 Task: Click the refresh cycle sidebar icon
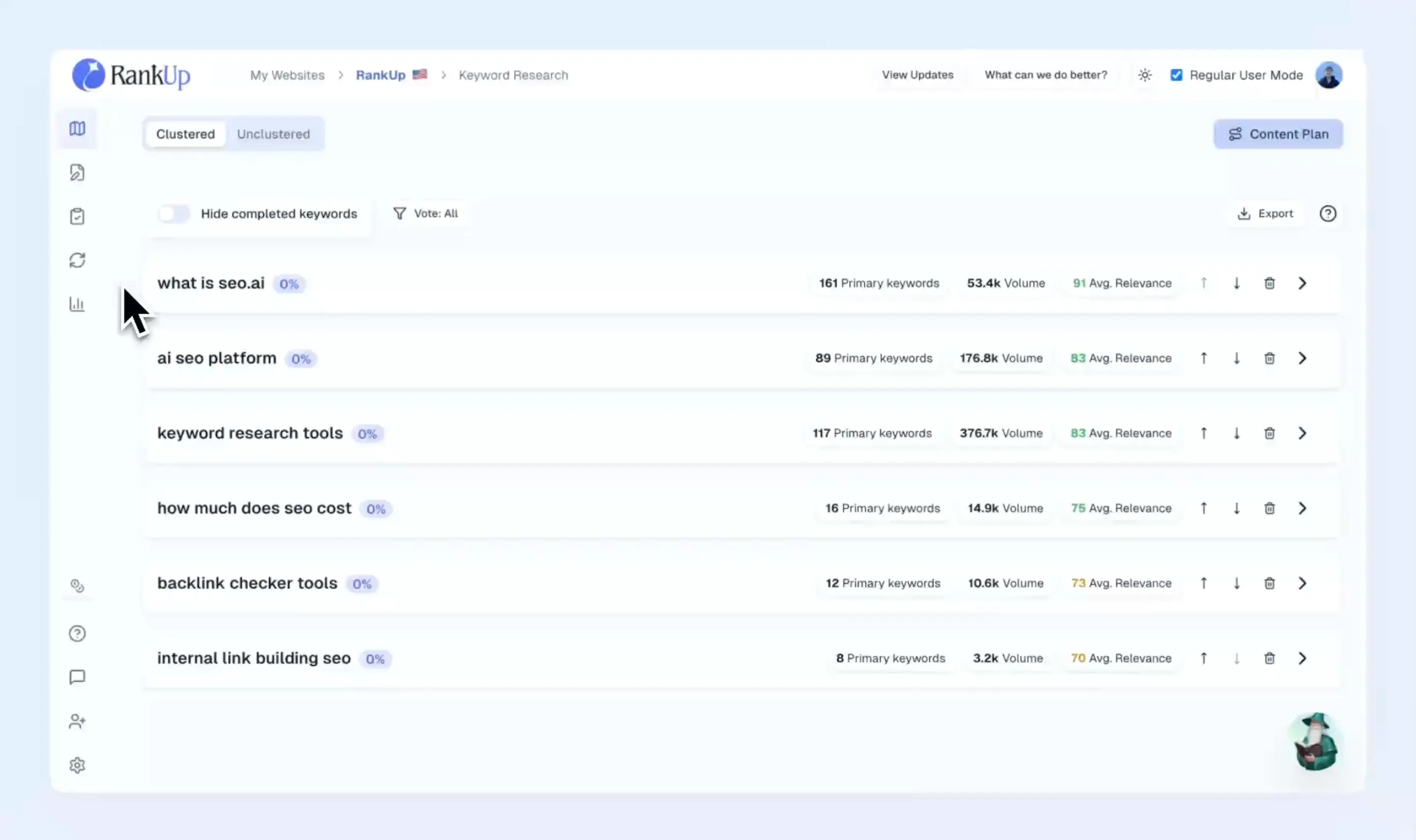tap(78, 261)
